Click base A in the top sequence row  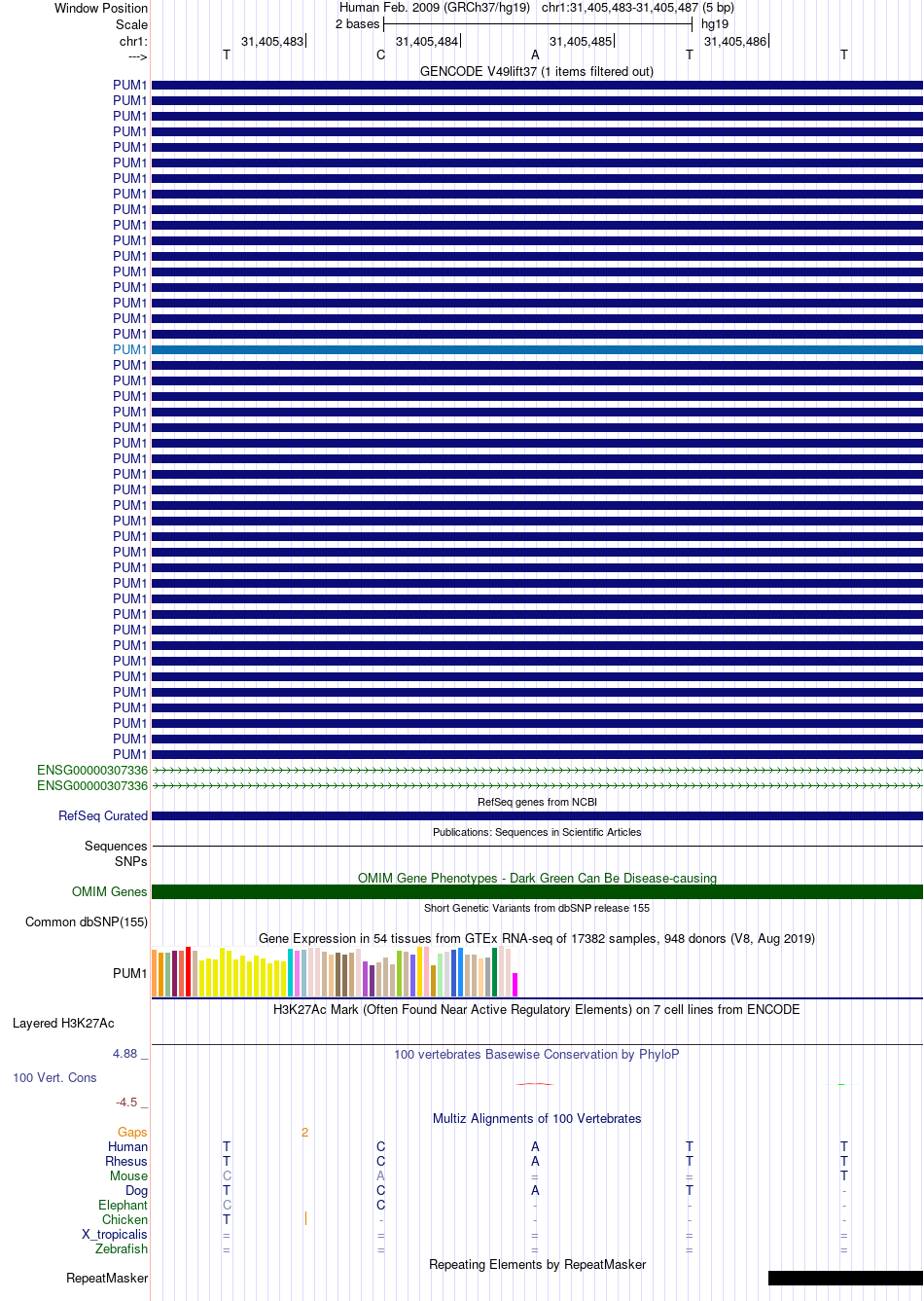click(535, 55)
